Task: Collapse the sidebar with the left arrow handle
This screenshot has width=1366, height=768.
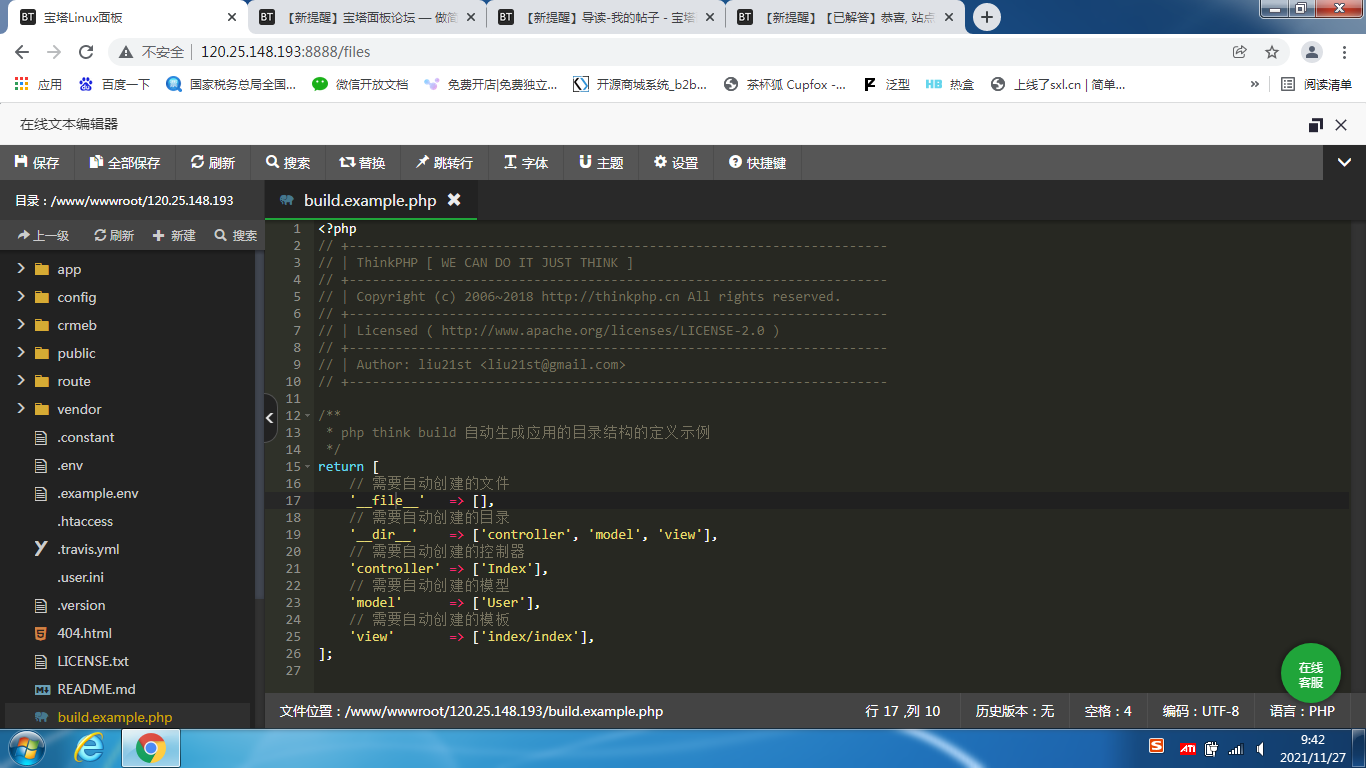Action: coord(270,418)
